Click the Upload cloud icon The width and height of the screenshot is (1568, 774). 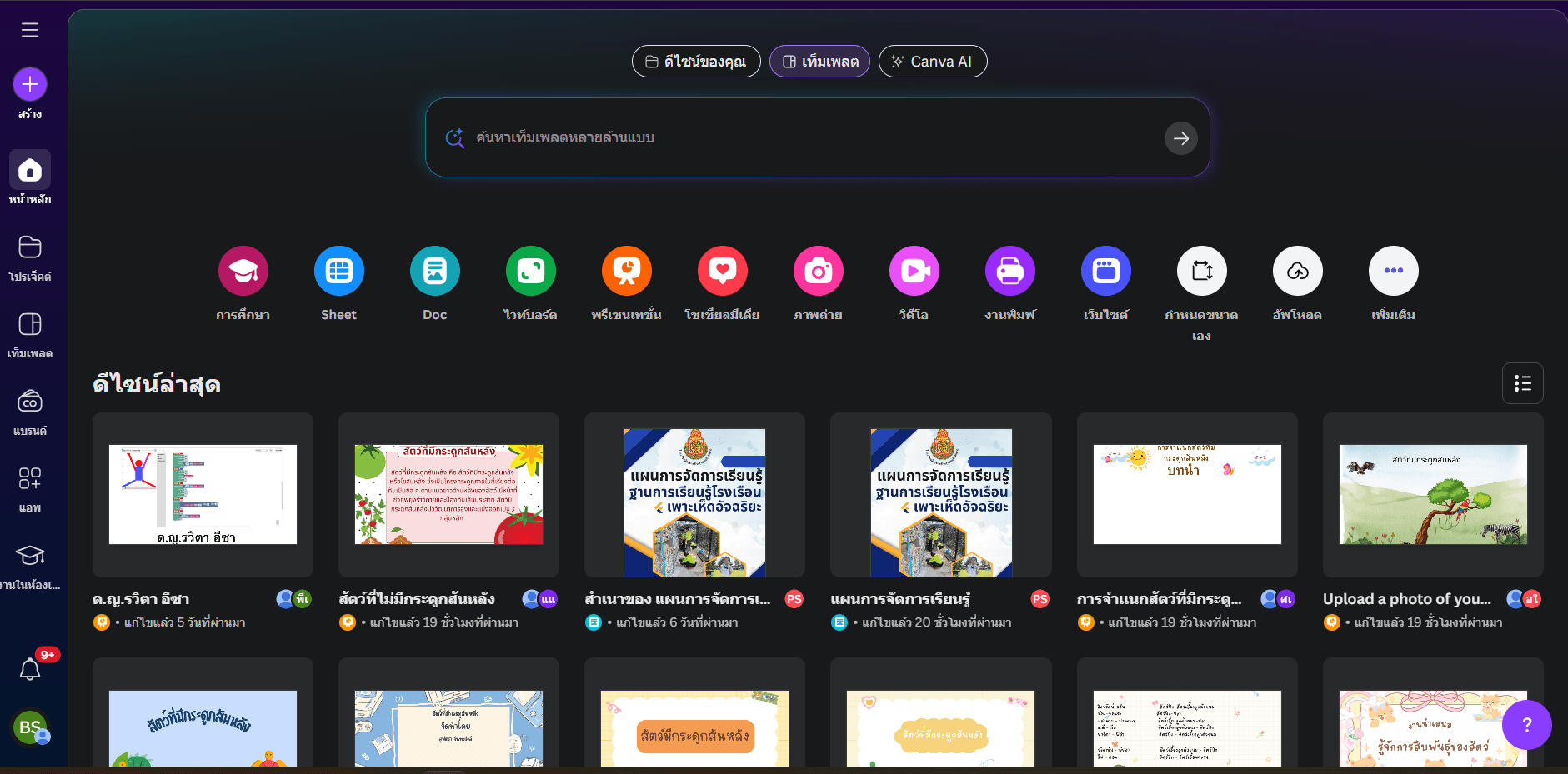1298,271
